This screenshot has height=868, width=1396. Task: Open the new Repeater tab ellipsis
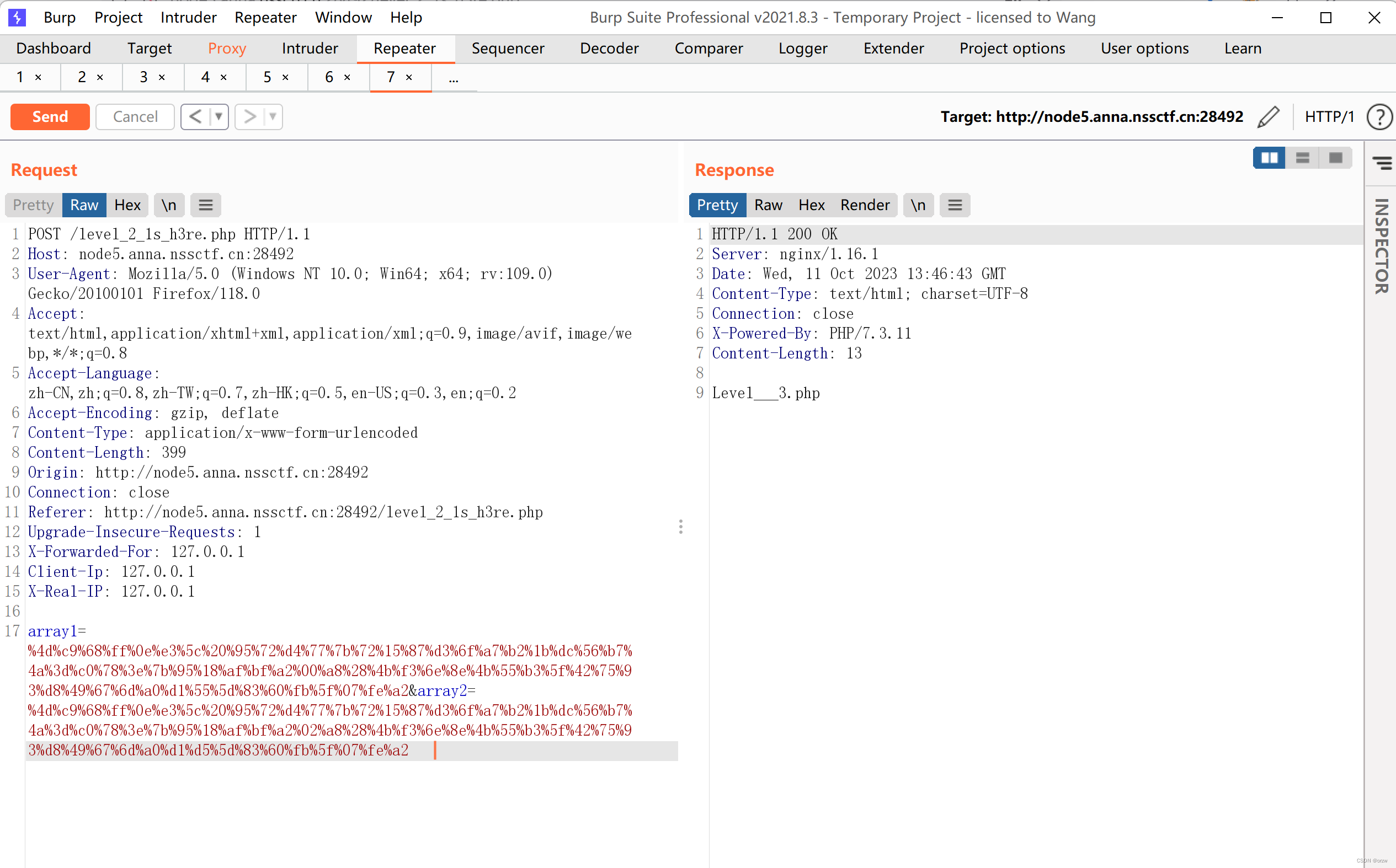tap(454, 78)
